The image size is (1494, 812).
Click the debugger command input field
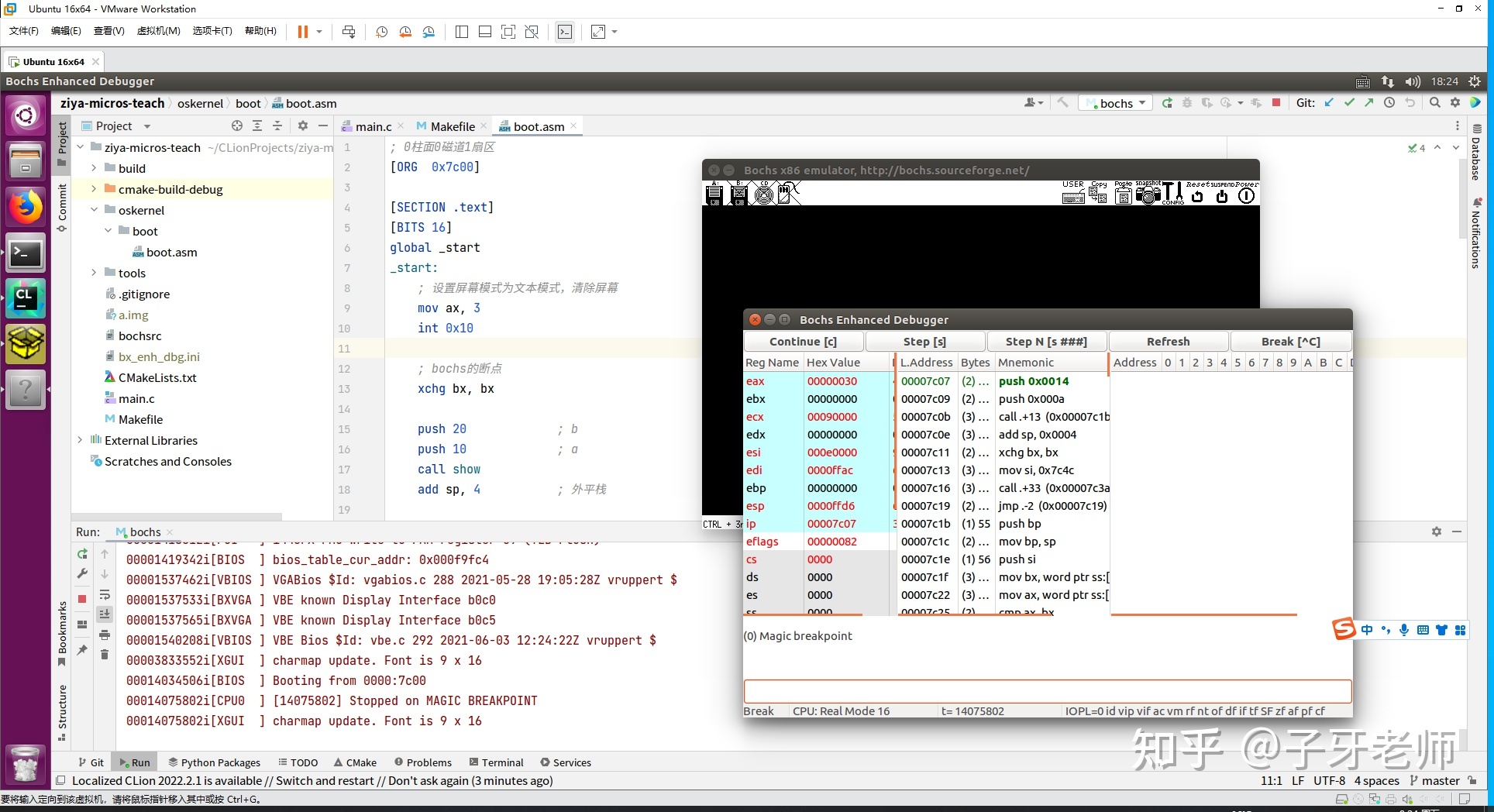pyautogui.click(x=1048, y=691)
